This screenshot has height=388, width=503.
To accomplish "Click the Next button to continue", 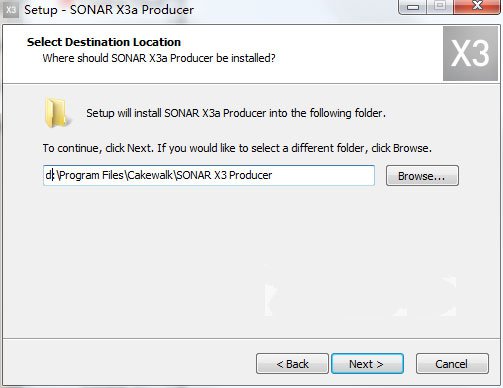I will pyautogui.click(x=367, y=364).
